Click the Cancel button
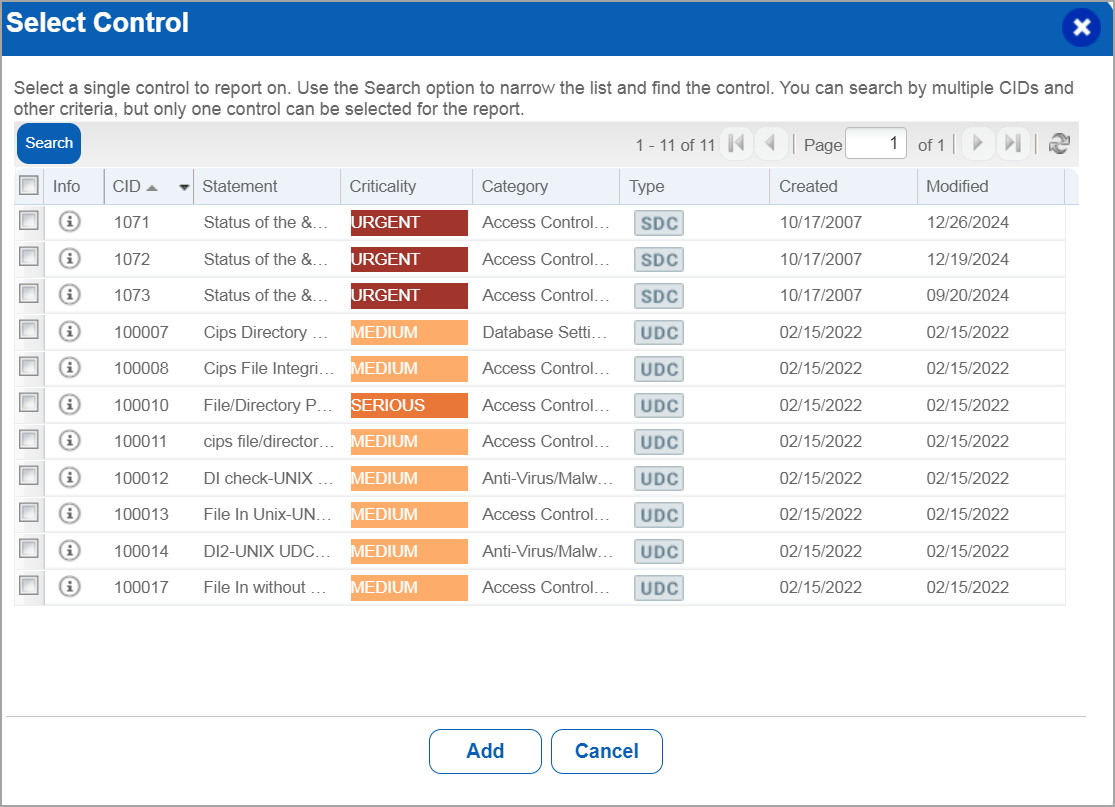 (x=606, y=751)
